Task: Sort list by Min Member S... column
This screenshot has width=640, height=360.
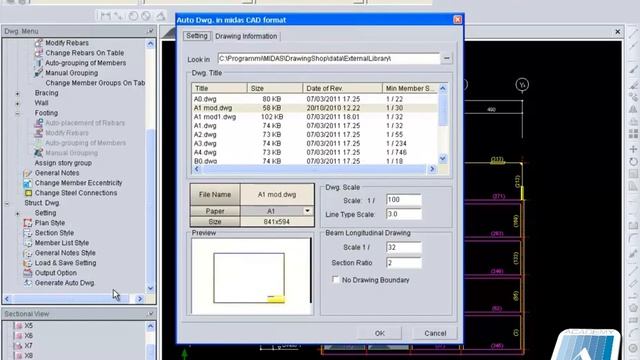Action: [410, 88]
